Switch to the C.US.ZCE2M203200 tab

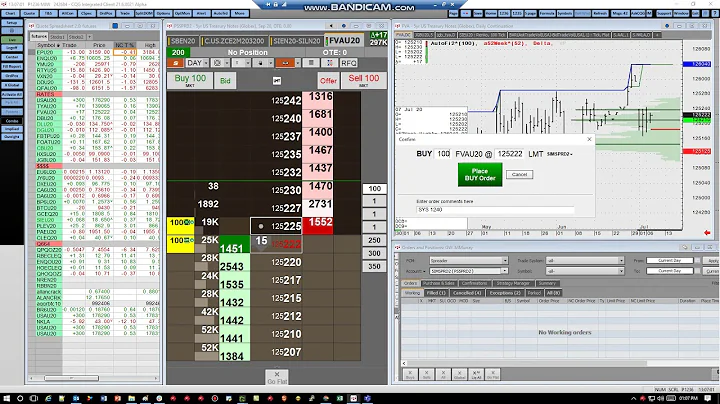(234, 41)
